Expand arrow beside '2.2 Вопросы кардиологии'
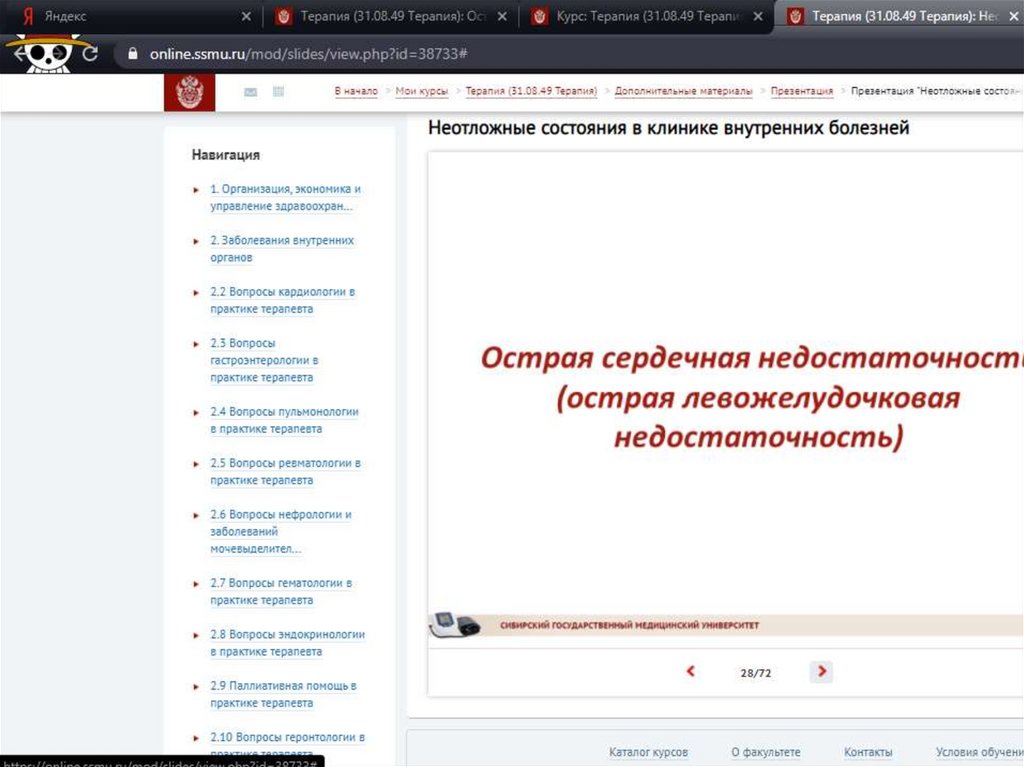The width and height of the screenshot is (1024, 767). (196, 293)
